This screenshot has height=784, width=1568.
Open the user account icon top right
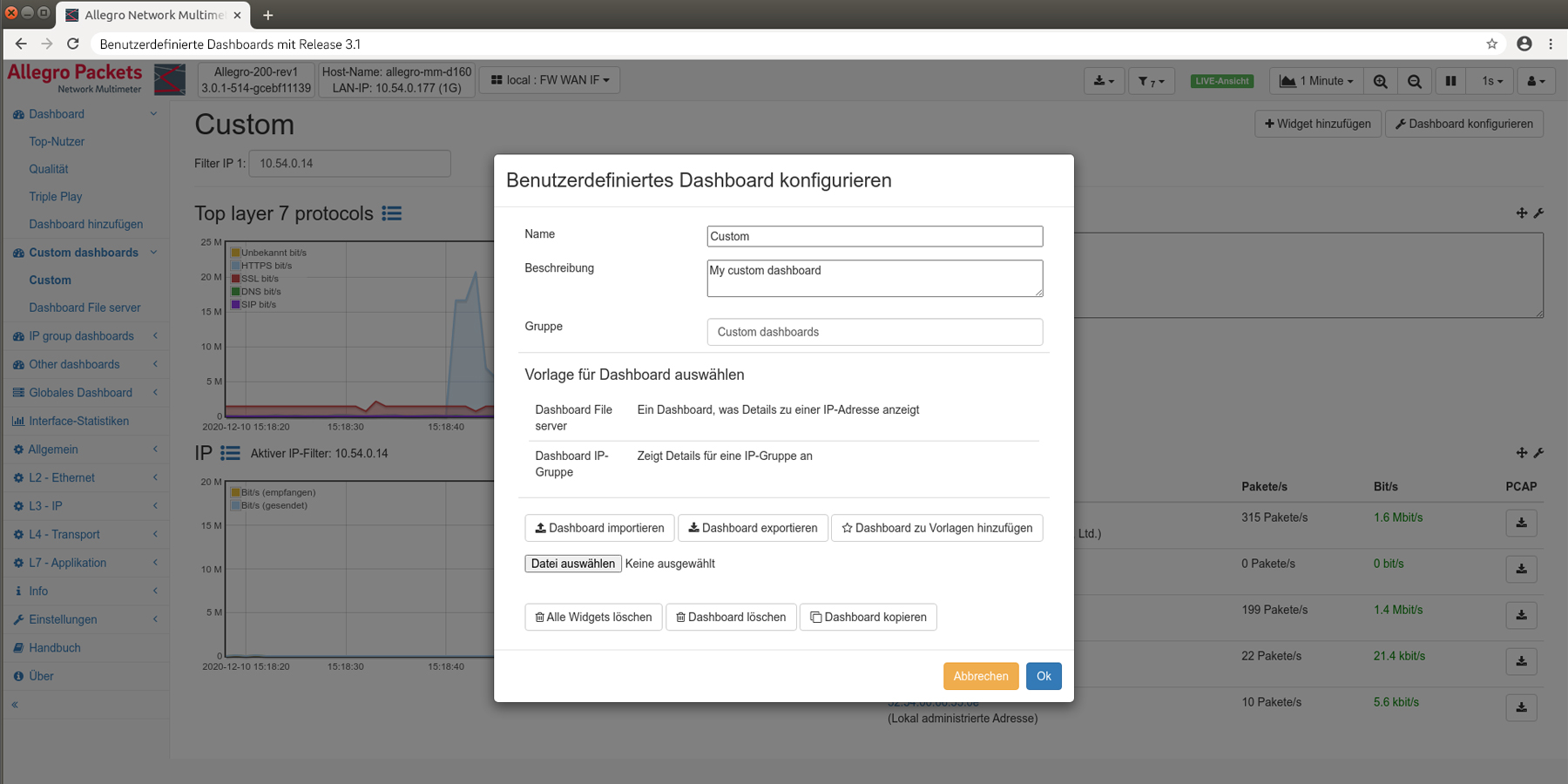[x=1536, y=80]
